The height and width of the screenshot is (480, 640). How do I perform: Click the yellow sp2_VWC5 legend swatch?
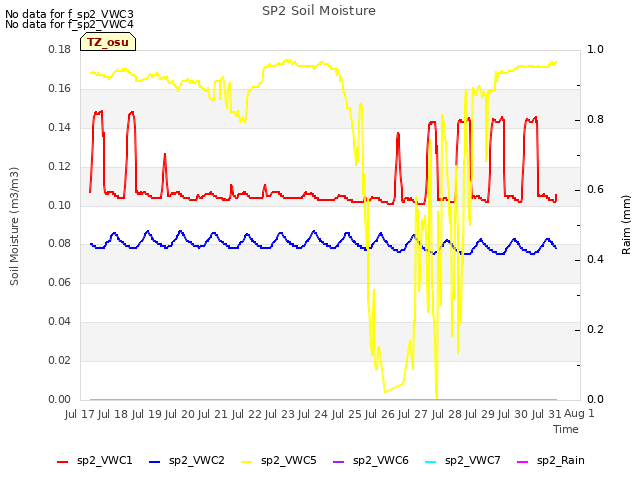pyautogui.click(x=247, y=462)
